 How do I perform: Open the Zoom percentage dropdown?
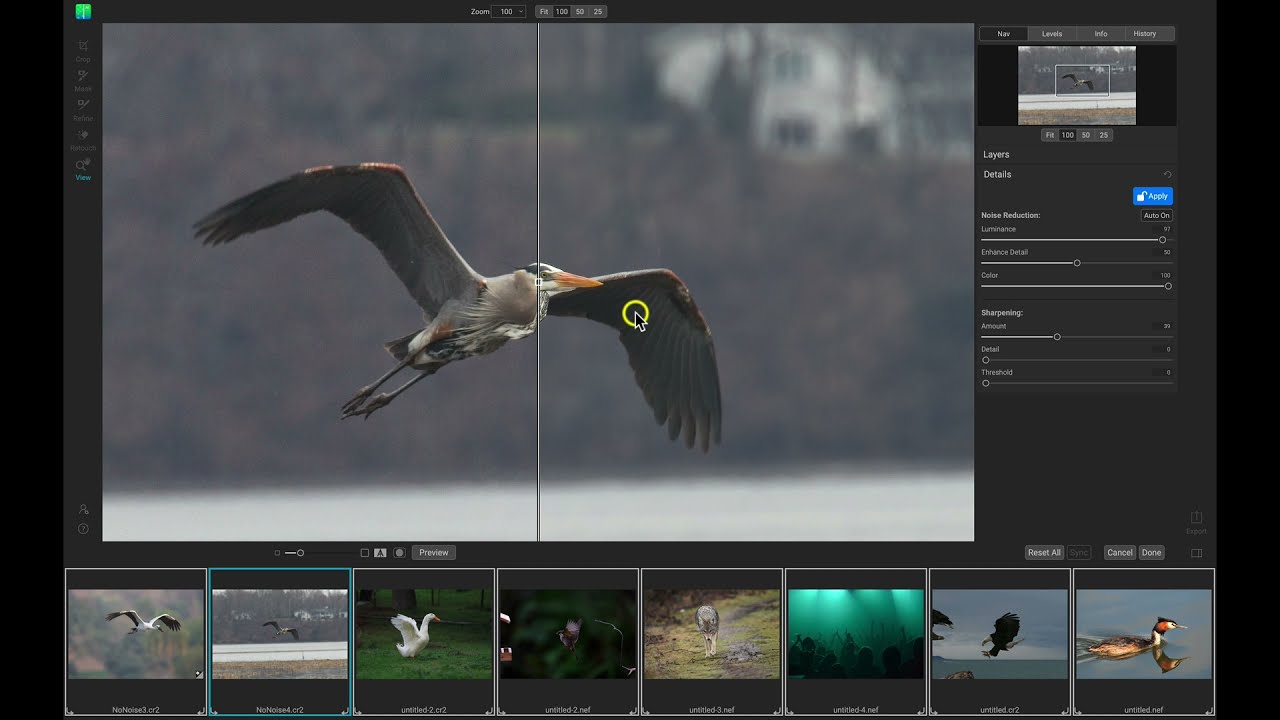[509, 12]
